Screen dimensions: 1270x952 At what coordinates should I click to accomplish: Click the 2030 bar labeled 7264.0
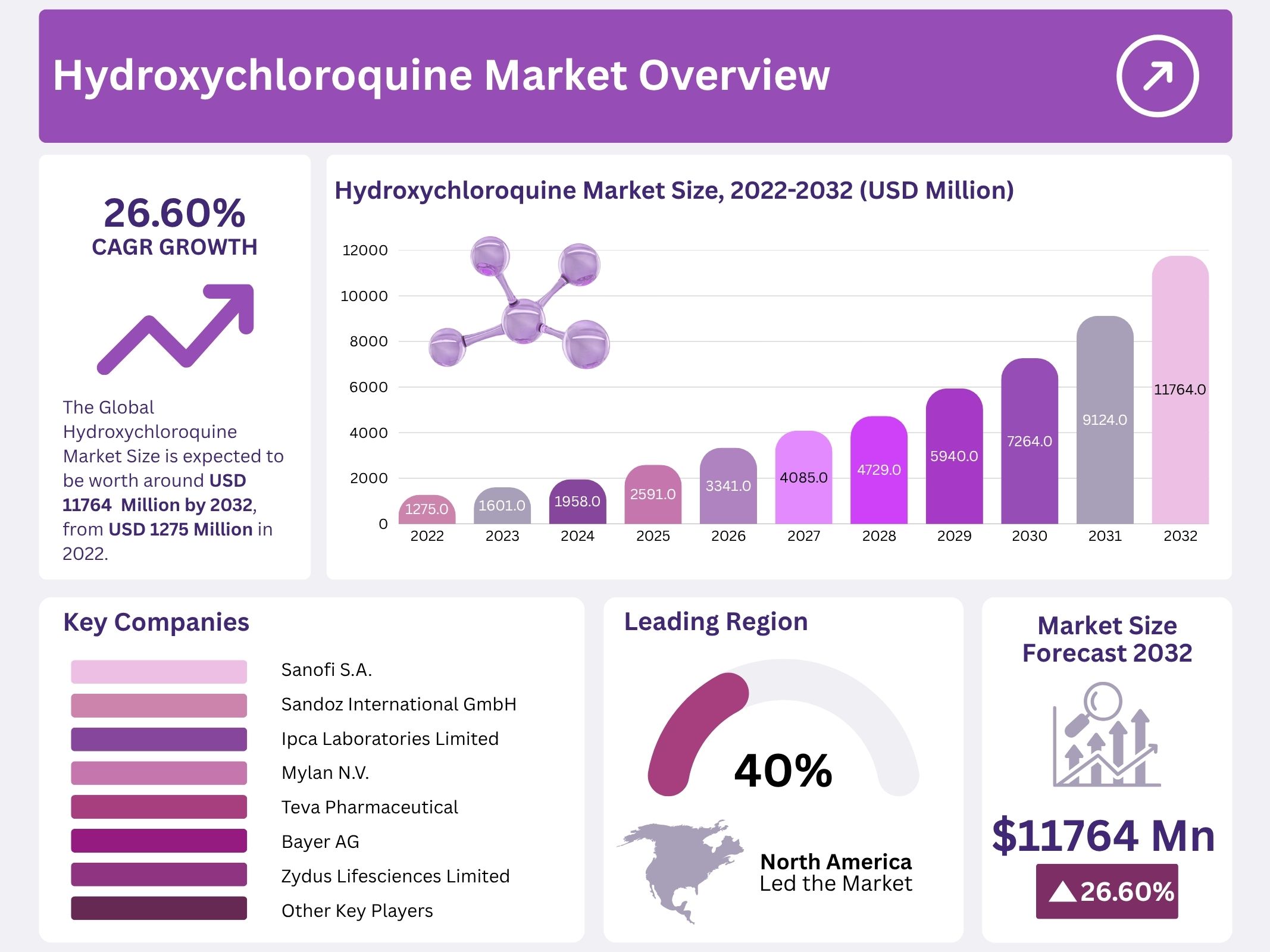coord(1029,441)
